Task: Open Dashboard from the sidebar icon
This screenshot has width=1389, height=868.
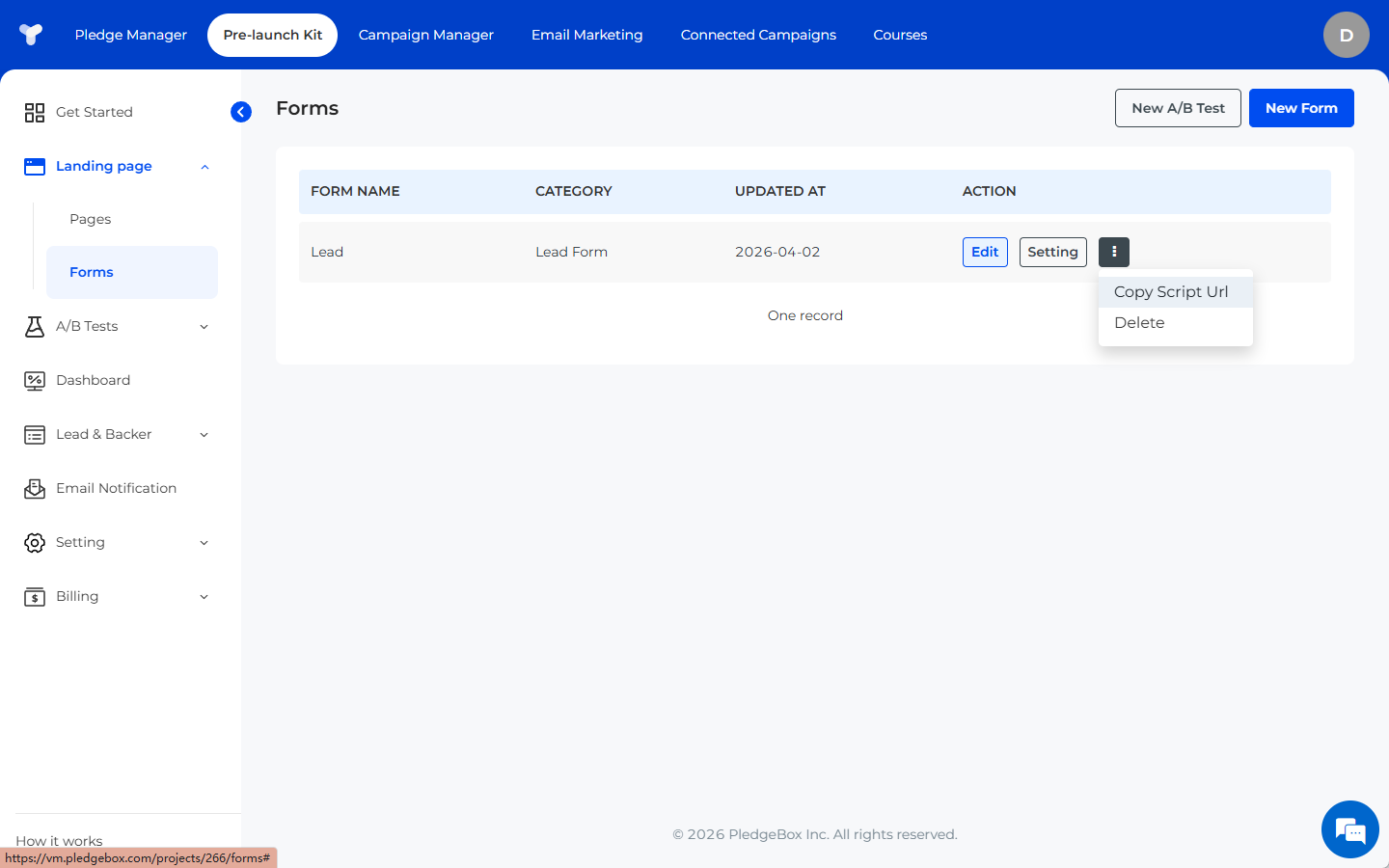Action: coord(35,381)
